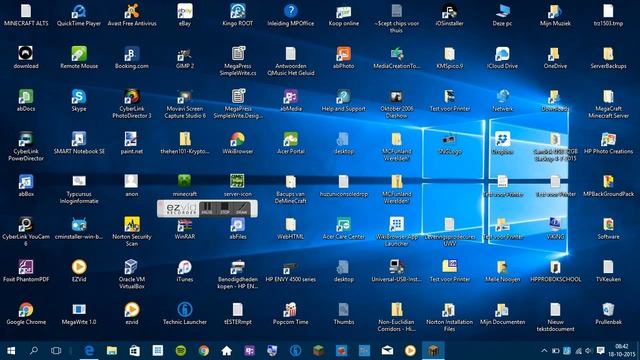Open the Mail envelope taskbar icon
The width and height of the screenshot is (640, 360).
(387, 351)
